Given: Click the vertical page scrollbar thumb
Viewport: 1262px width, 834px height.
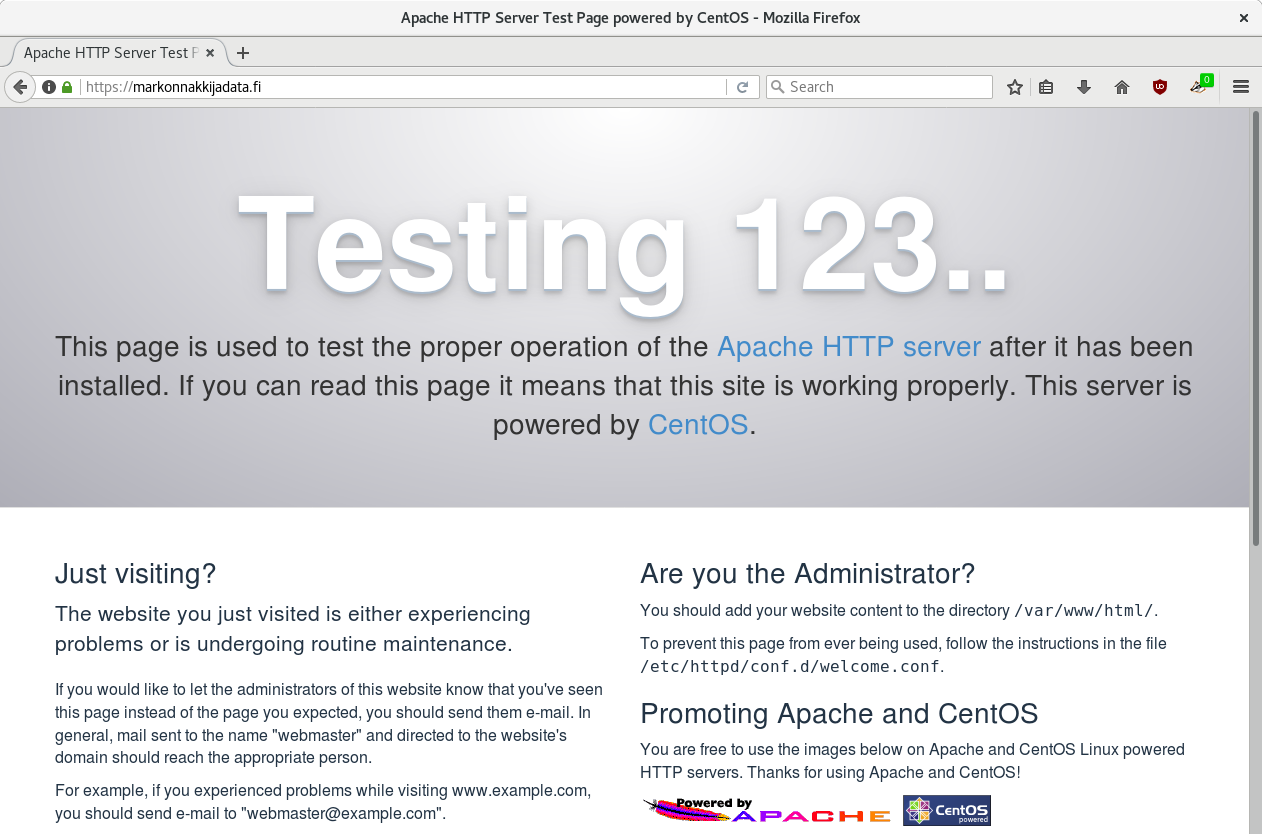Looking at the screenshot, I should [x=1255, y=330].
